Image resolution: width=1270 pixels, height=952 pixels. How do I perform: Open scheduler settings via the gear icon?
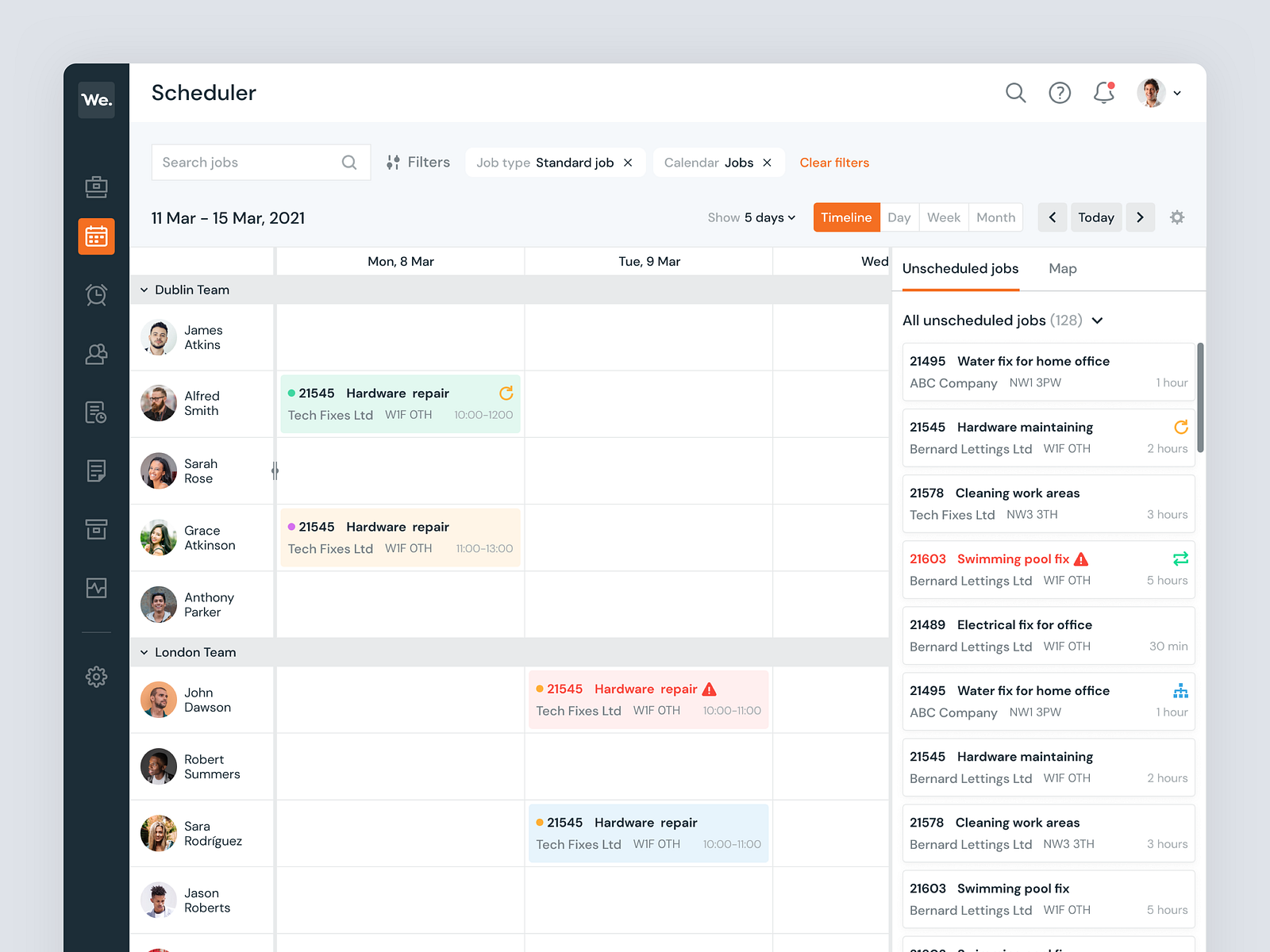(1177, 217)
